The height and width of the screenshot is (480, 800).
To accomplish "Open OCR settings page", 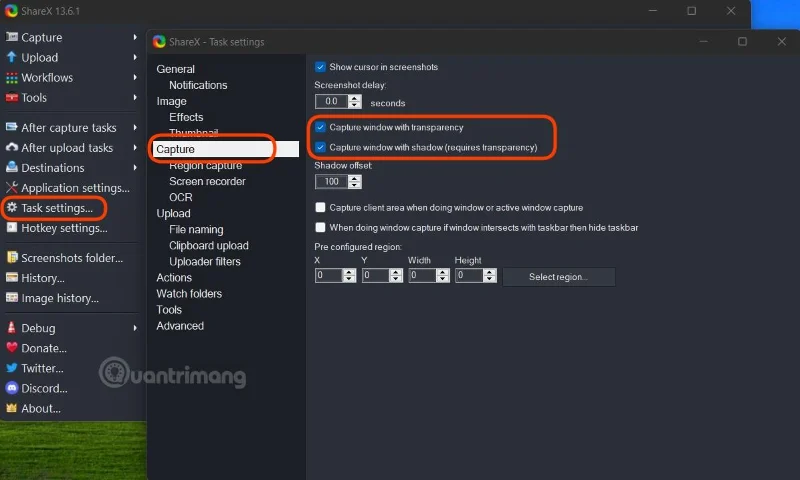I will 181,197.
